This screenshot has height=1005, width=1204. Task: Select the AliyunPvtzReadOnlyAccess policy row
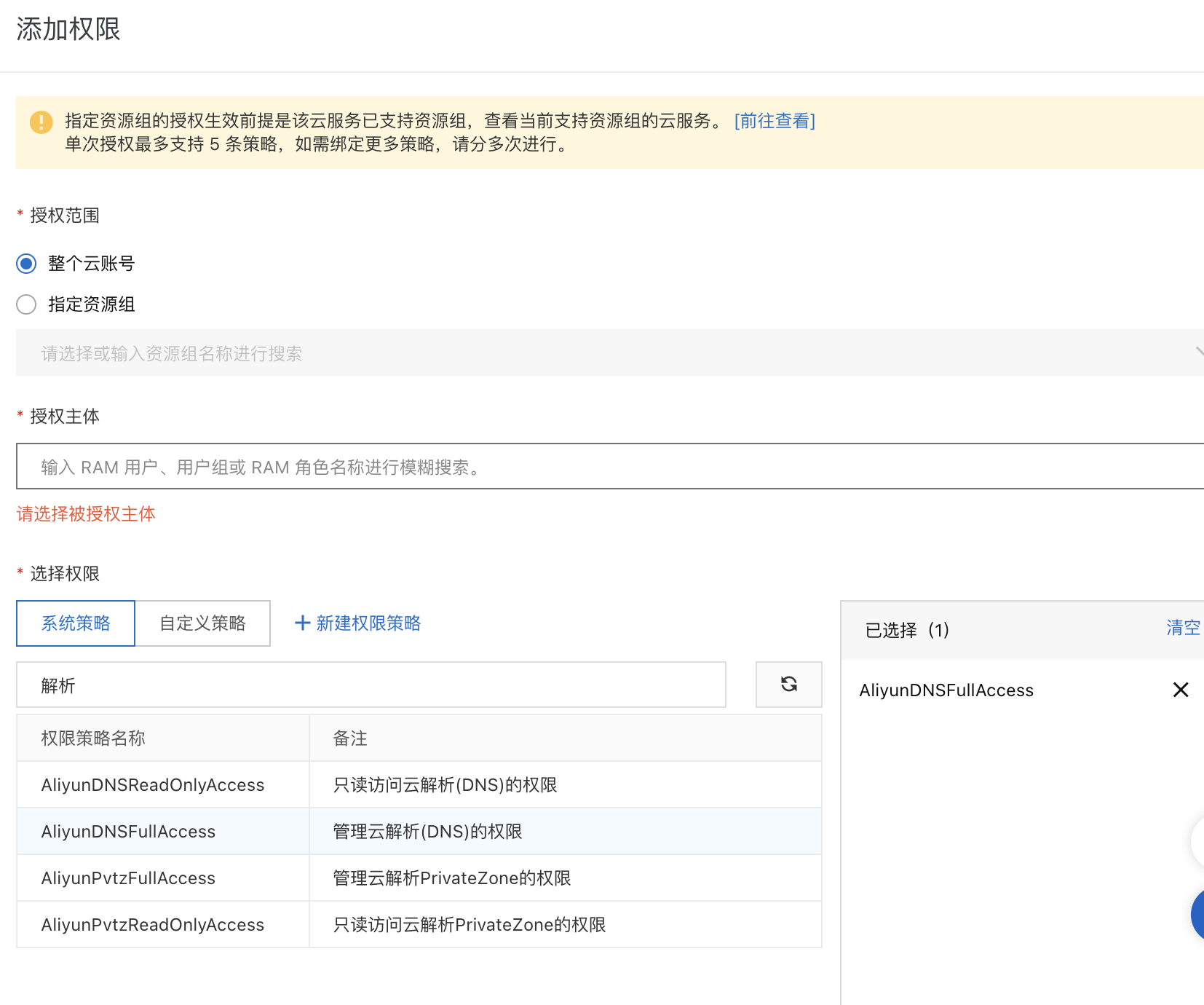point(419,924)
